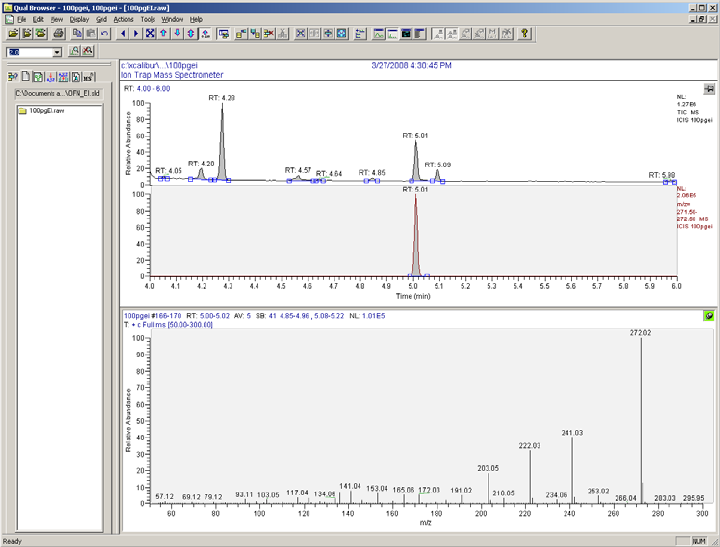Click the C:\Documents a...\OFN_EI.sld path label

coord(57,93)
